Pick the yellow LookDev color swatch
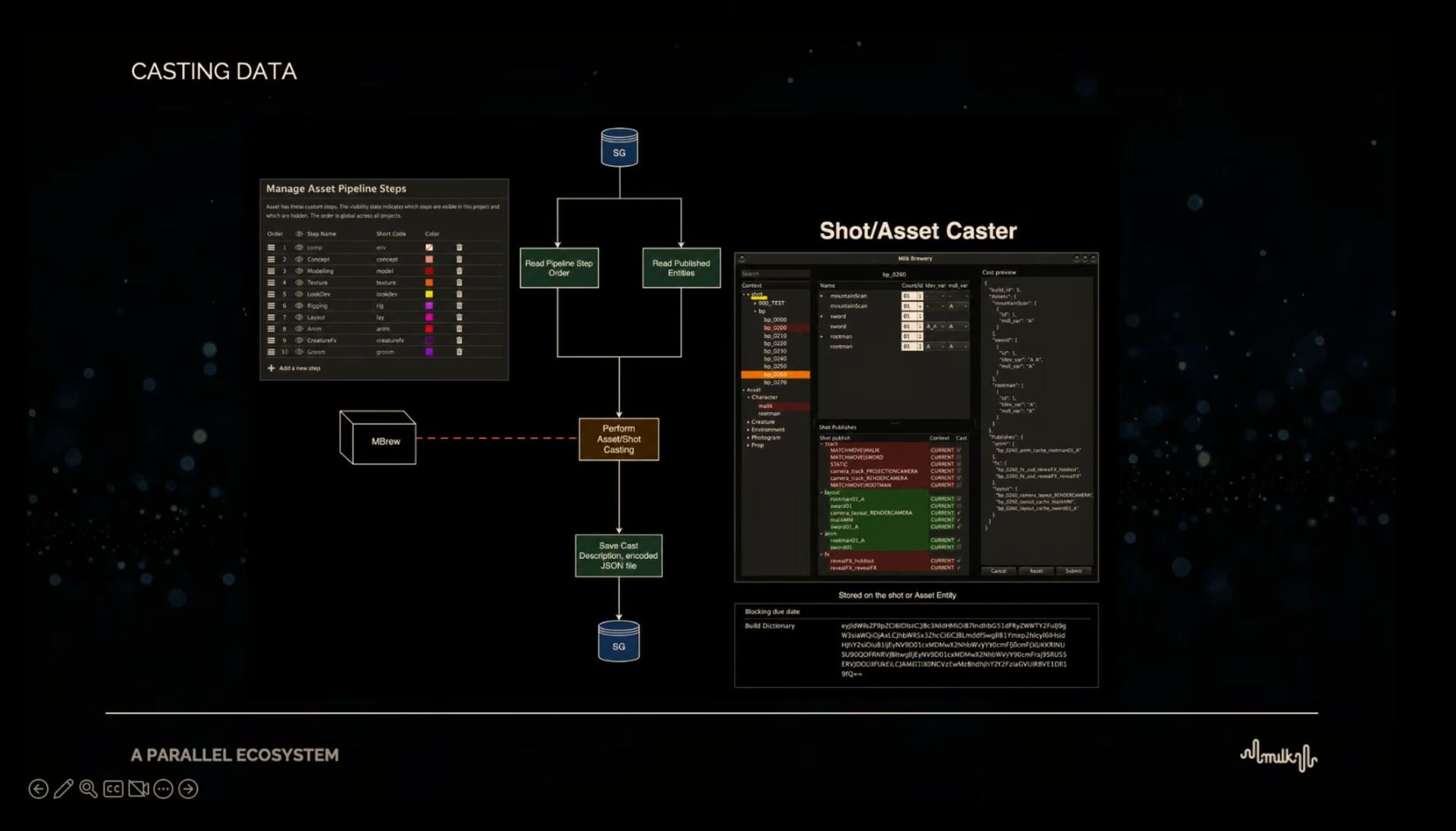This screenshot has height=831, width=1456. tap(429, 294)
